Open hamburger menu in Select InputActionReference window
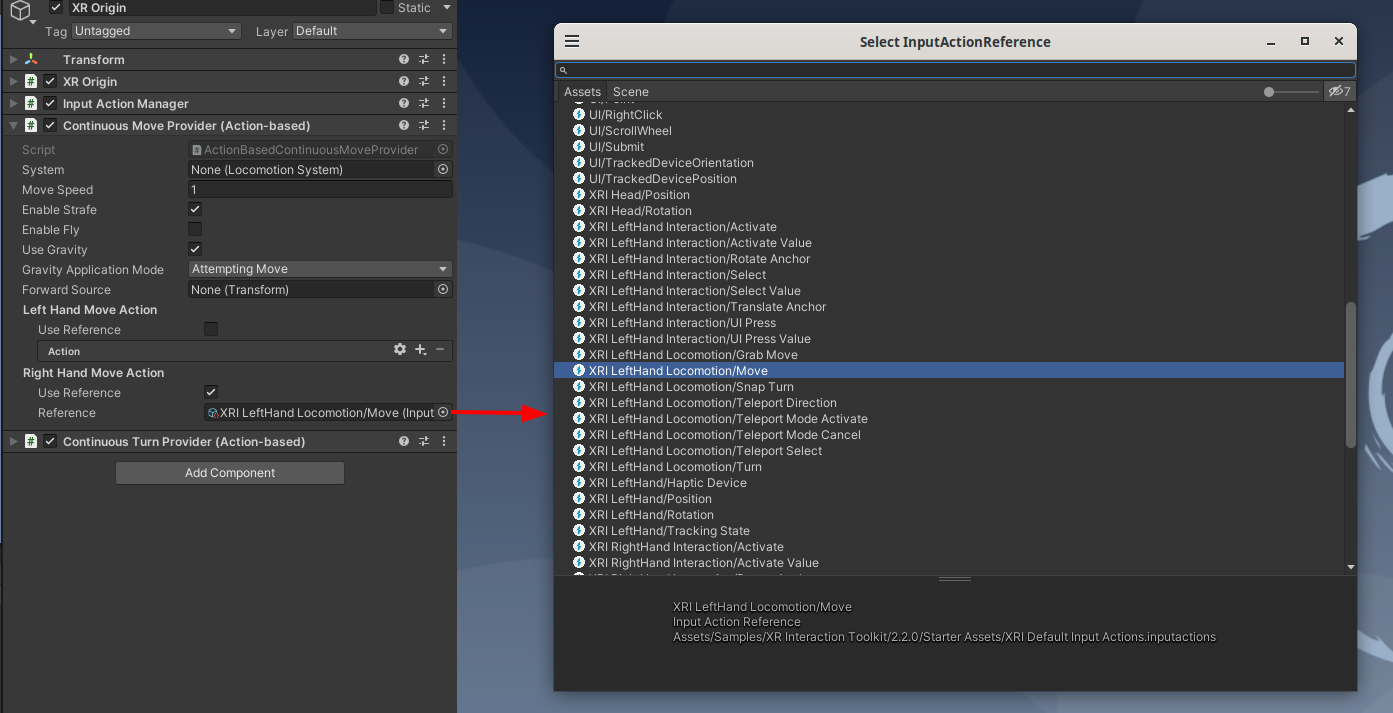 coord(572,42)
